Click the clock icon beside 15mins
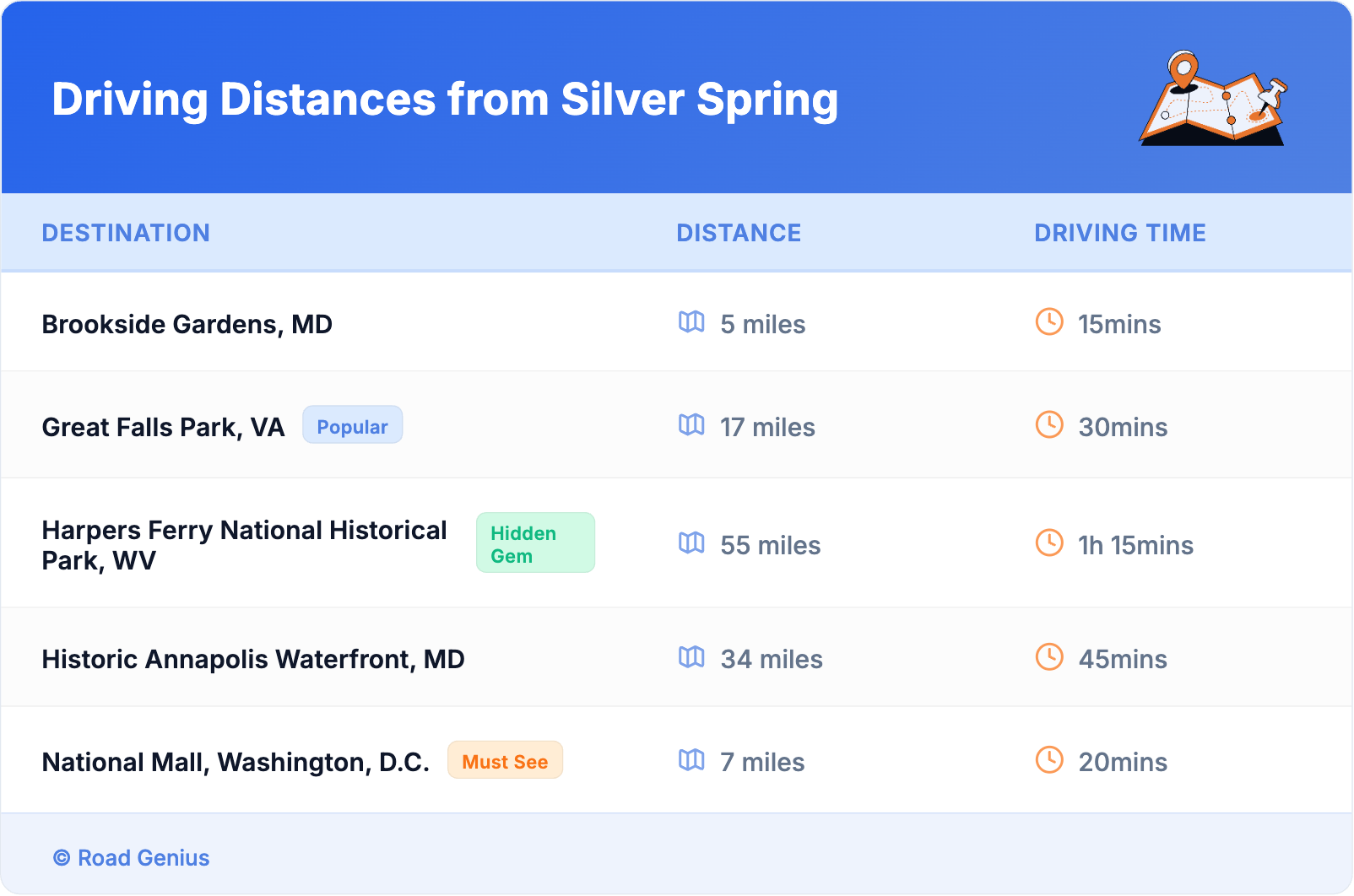Image resolution: width=1354 pixels, height=896 pixels. 1049,321
